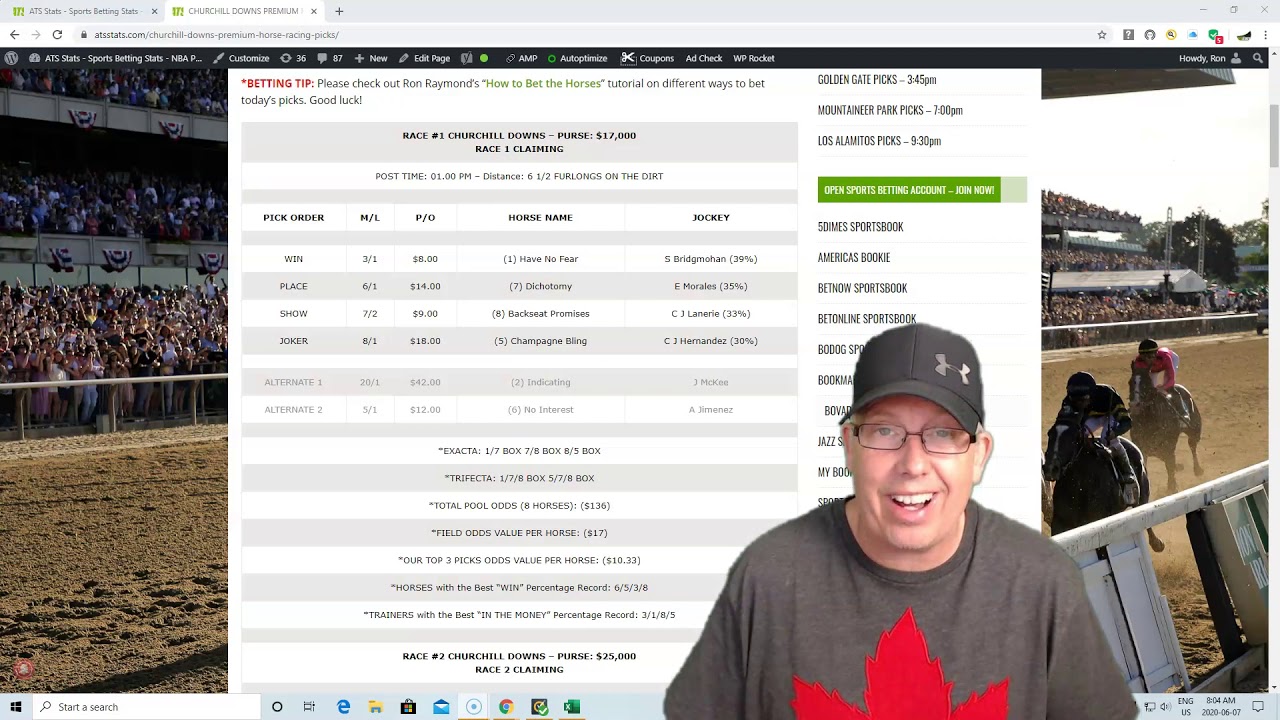Click Exacta 1/7 box line
1280x720 pixels.
coord(519,451)
